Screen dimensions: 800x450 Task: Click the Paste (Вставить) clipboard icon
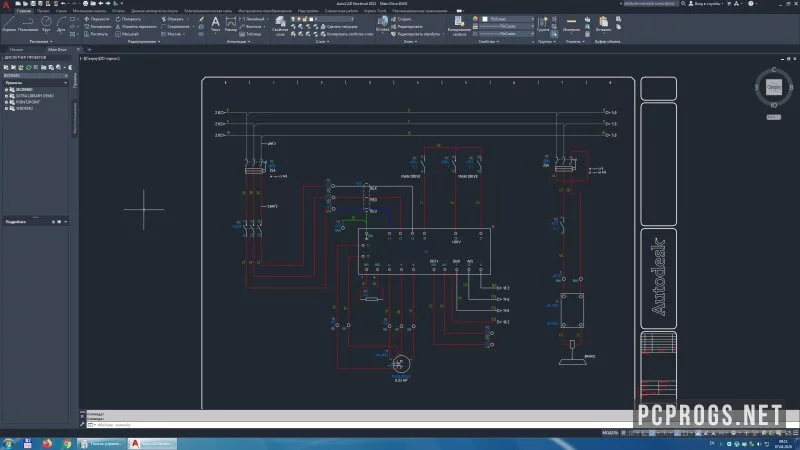[604, 23]
